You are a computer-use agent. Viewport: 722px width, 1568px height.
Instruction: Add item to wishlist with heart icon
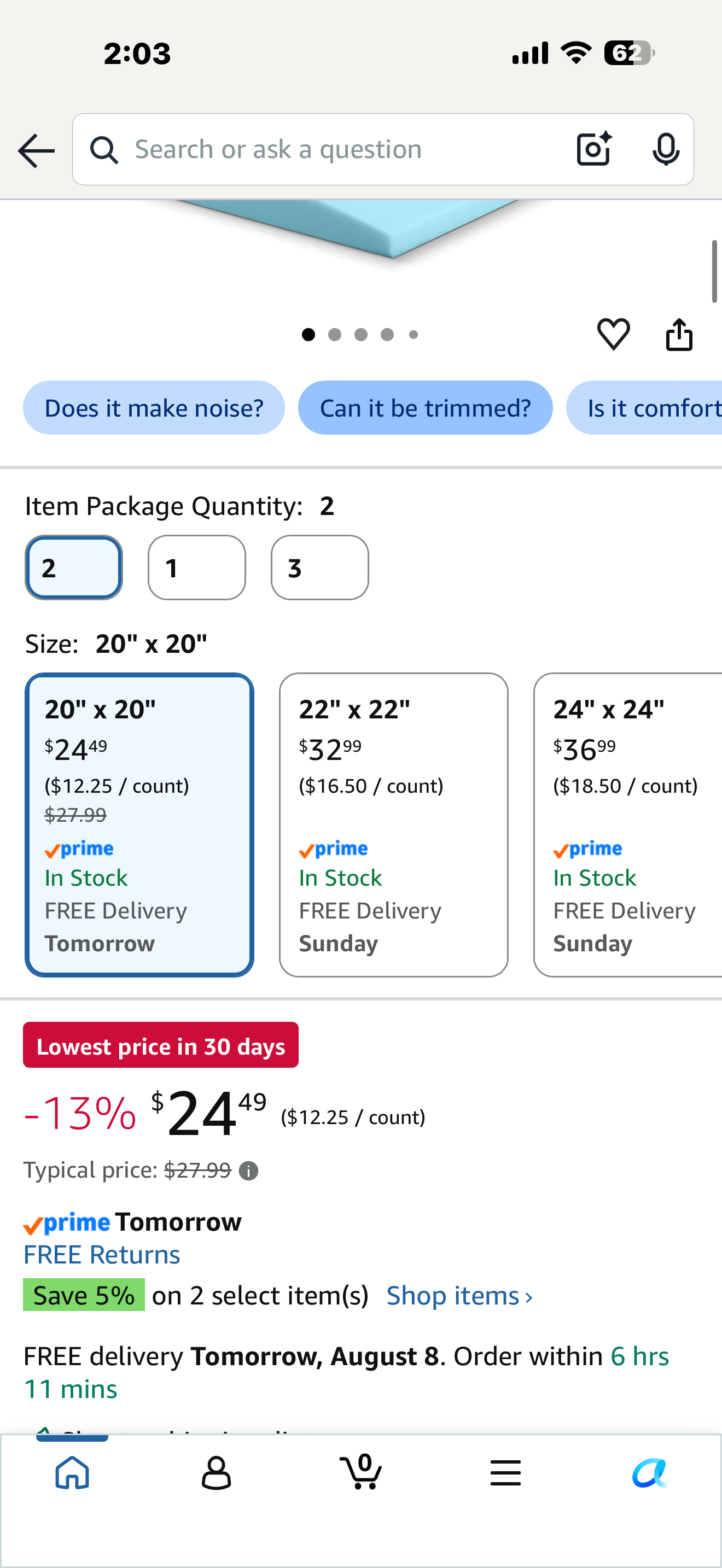(x=613, y=334)
